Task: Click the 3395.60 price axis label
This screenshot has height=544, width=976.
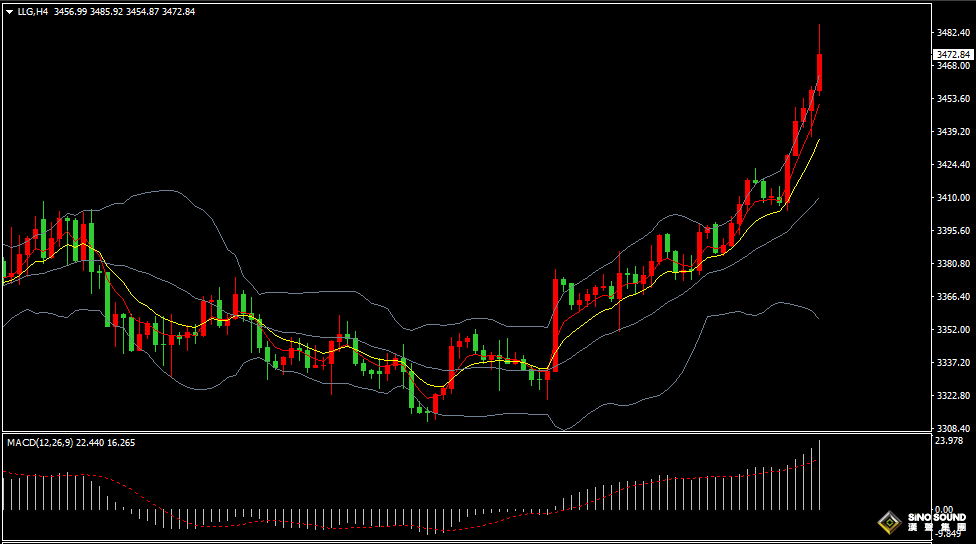Action: pos(953,230)
